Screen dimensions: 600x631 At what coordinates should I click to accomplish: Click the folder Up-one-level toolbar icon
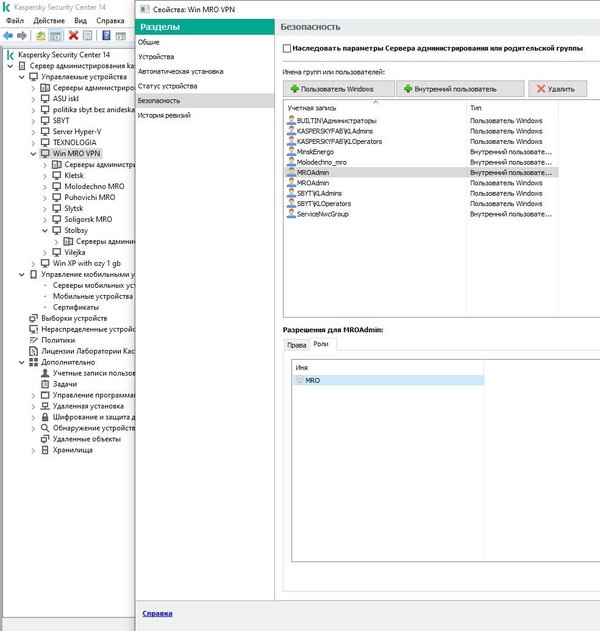(x=40, y=35)
